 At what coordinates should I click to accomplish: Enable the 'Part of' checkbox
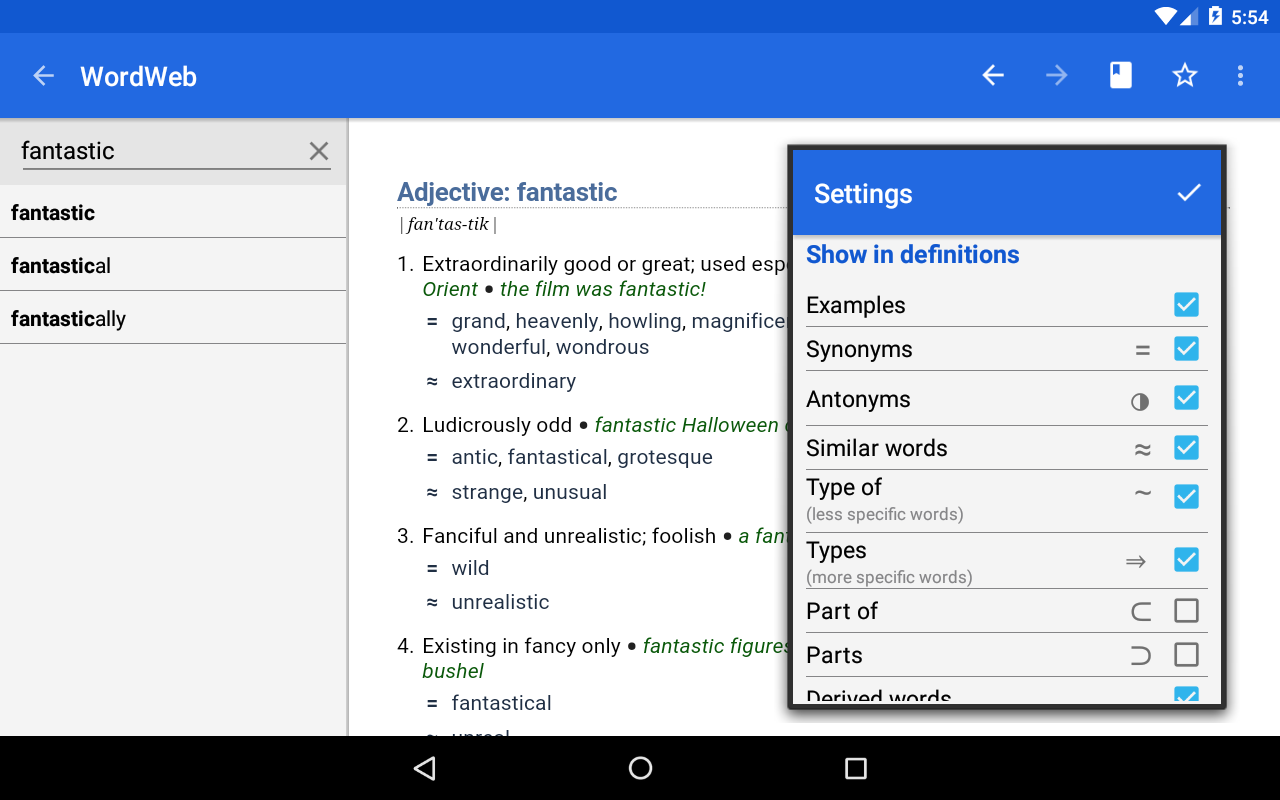click(x=1186, y=610)
